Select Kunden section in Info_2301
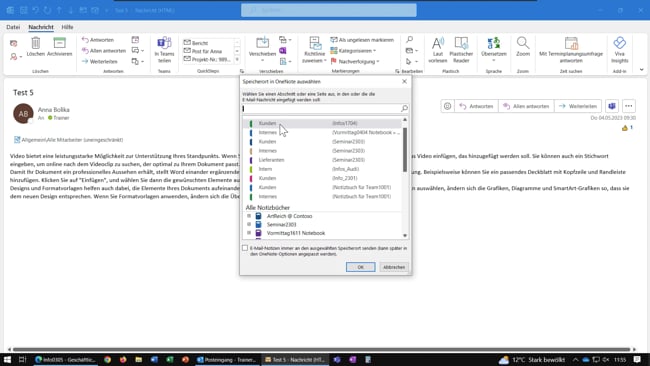Screen dimensions: 650x366 click(322, 178)
